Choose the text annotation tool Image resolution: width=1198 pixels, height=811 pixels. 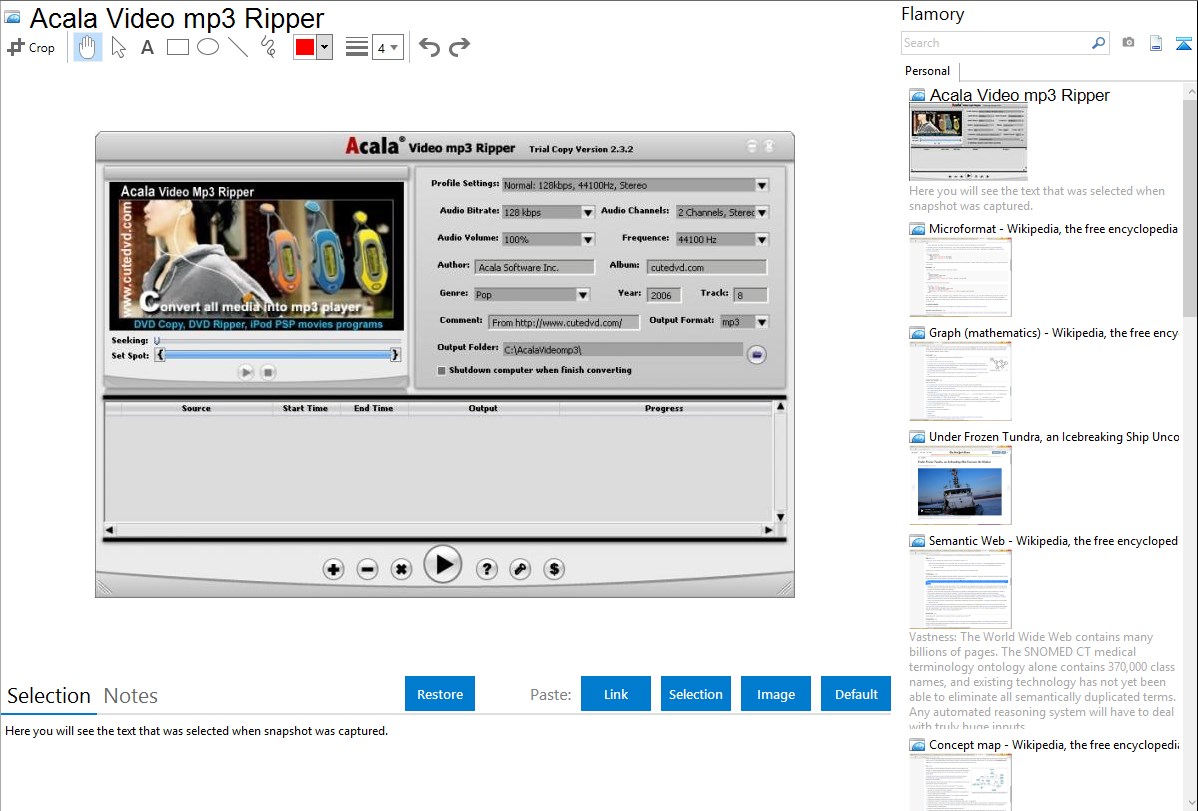click(x=147, y=47)
